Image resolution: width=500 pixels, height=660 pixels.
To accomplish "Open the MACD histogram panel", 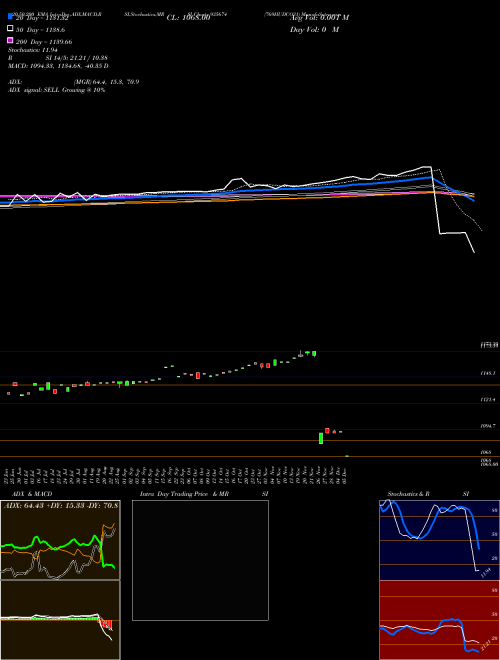I will click(60, 620).
